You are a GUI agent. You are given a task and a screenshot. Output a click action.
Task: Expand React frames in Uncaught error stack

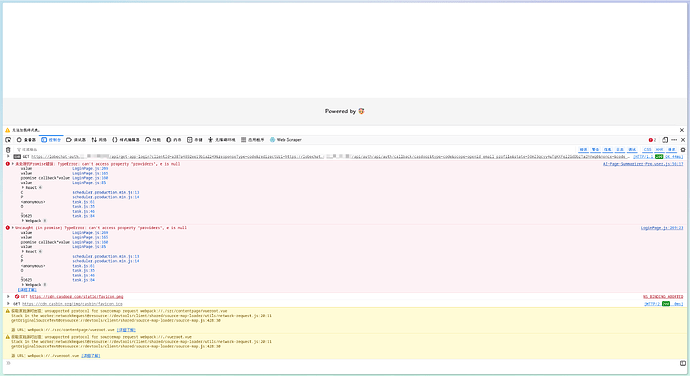coord(23,251)
